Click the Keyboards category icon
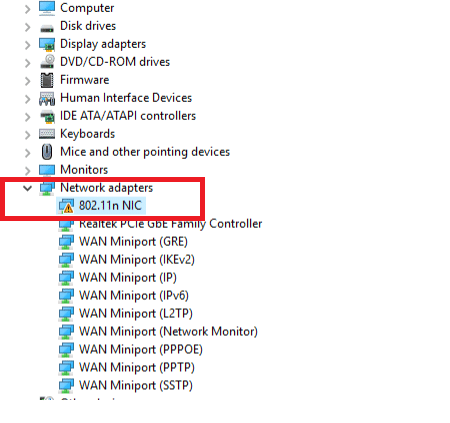Image resolution: width=450 pixels, height=423 pixels. point(47,134)
